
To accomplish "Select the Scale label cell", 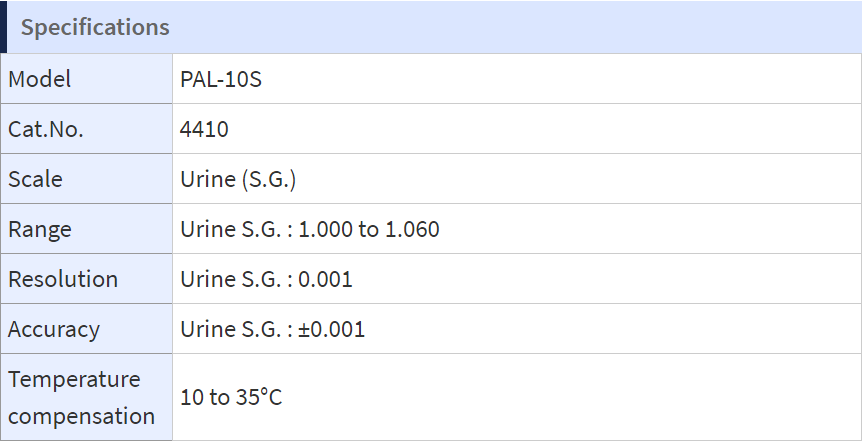I will pyautogui.click(x=87, y=179).
